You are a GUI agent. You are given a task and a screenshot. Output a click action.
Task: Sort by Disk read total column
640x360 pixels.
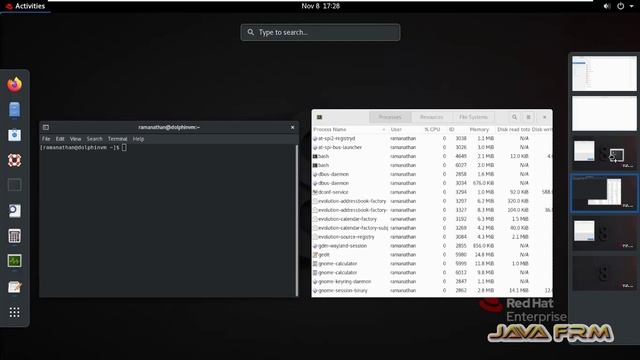513,129
